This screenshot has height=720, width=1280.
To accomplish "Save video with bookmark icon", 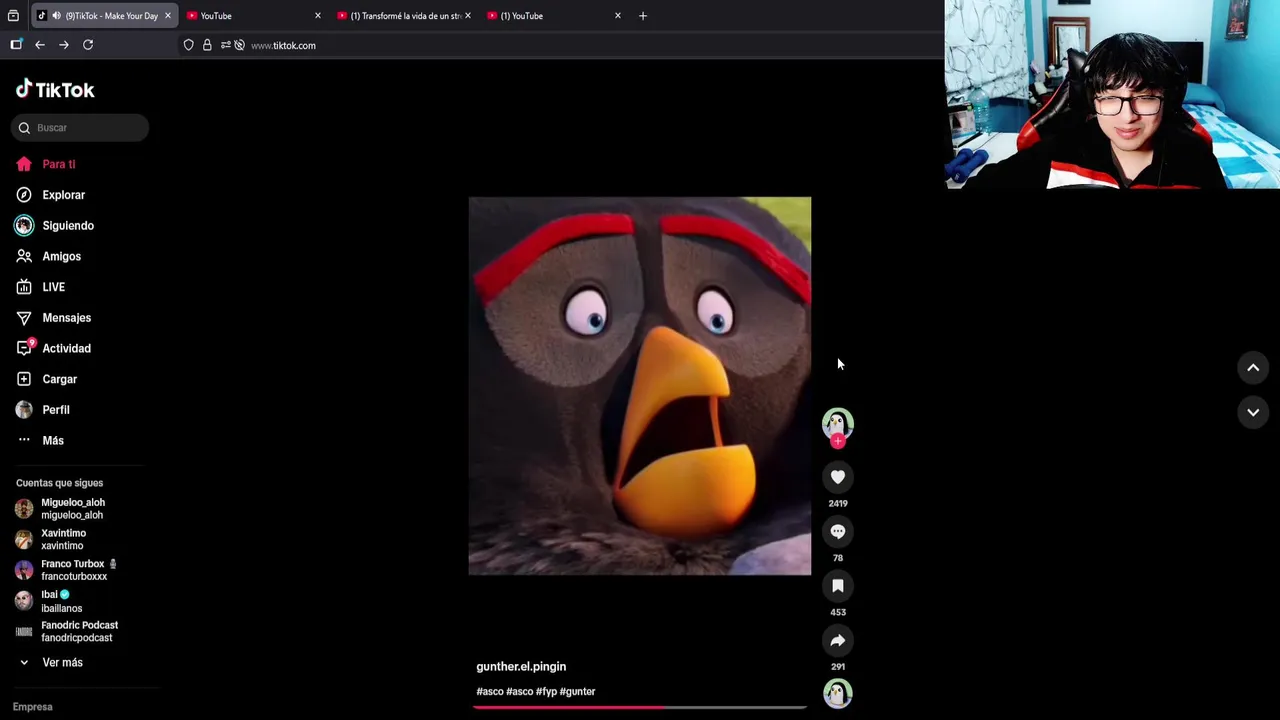I will 838,586.
